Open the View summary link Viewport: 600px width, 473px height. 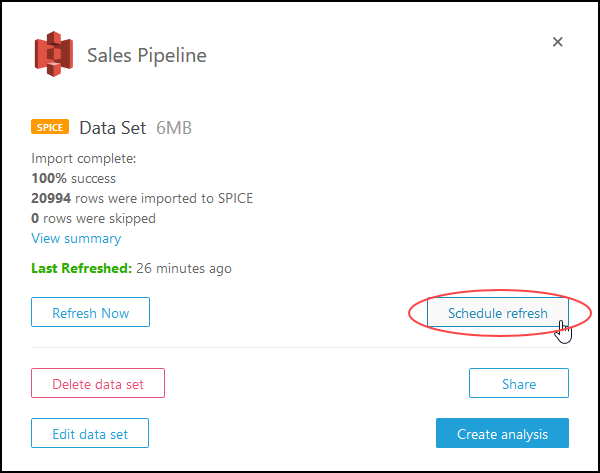click(76, 238)
